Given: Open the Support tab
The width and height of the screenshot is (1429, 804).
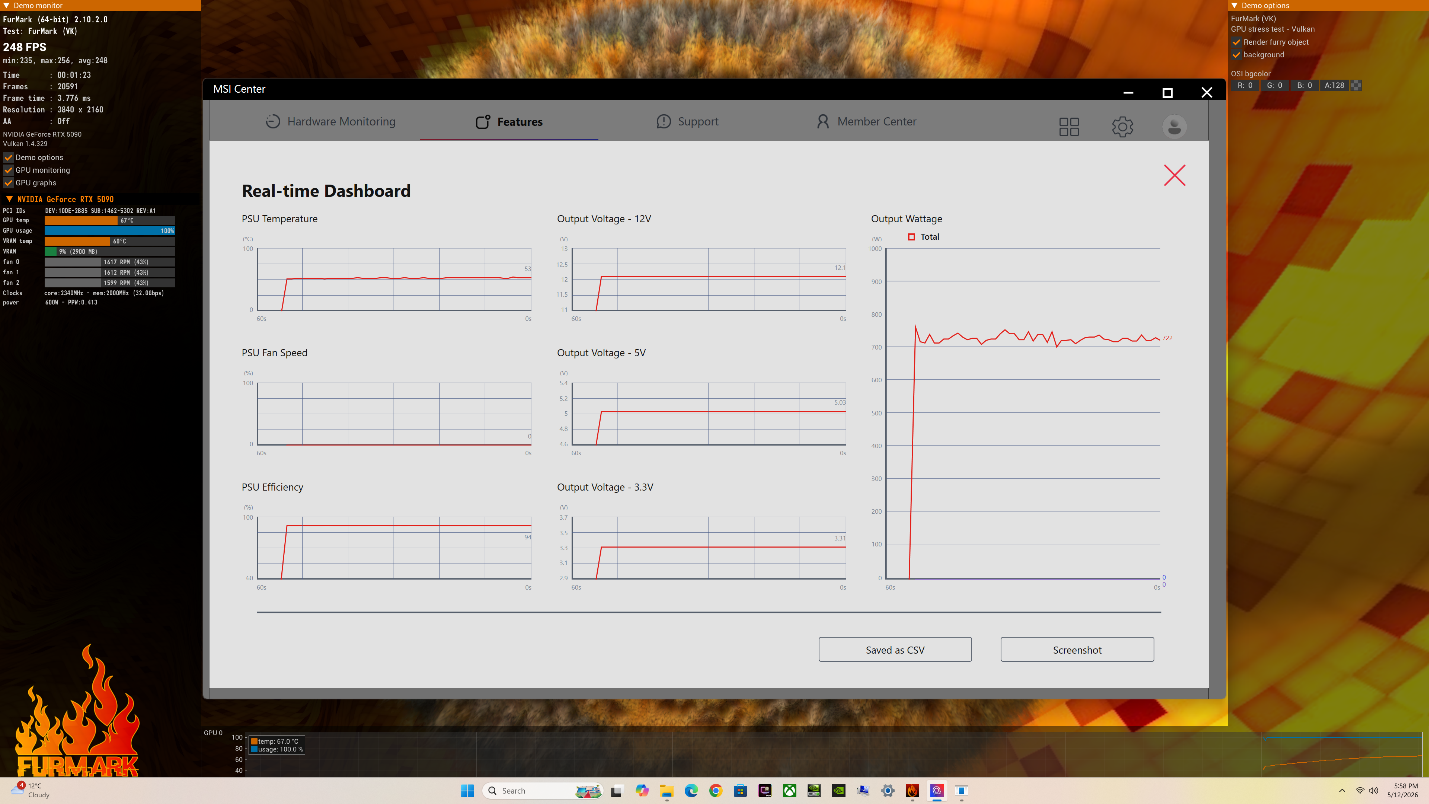Looking at the screenshot, I should point(687,122).
